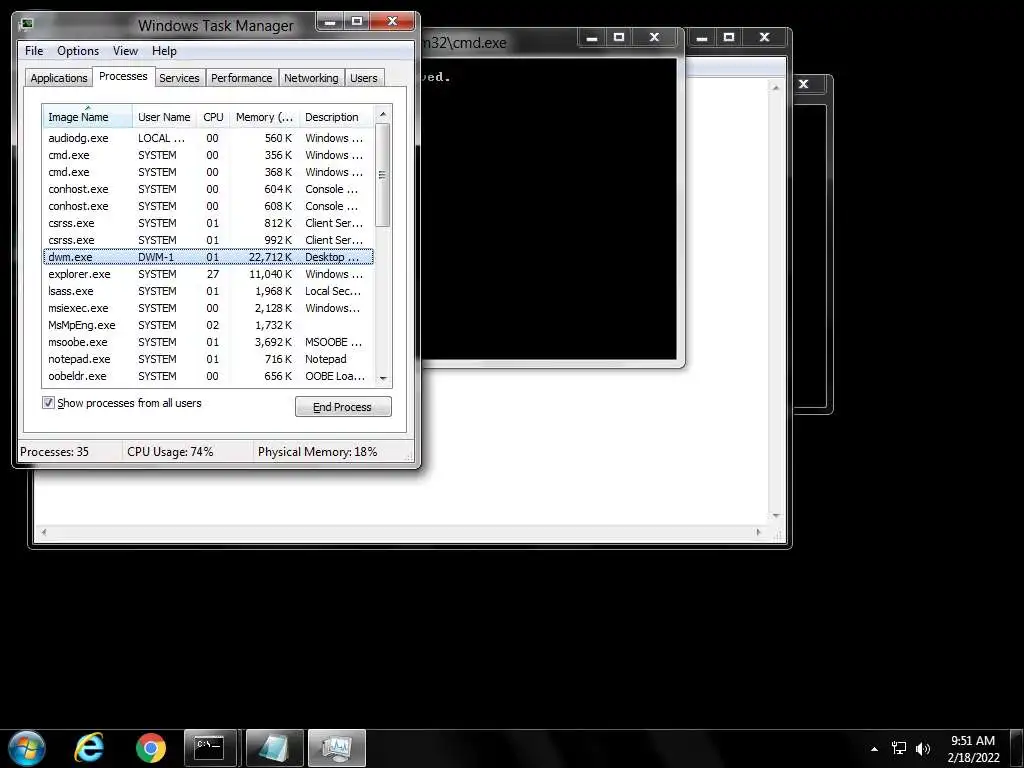Click CPU Usage: 74% status text
1024x768 pixels.
(170, 451)
